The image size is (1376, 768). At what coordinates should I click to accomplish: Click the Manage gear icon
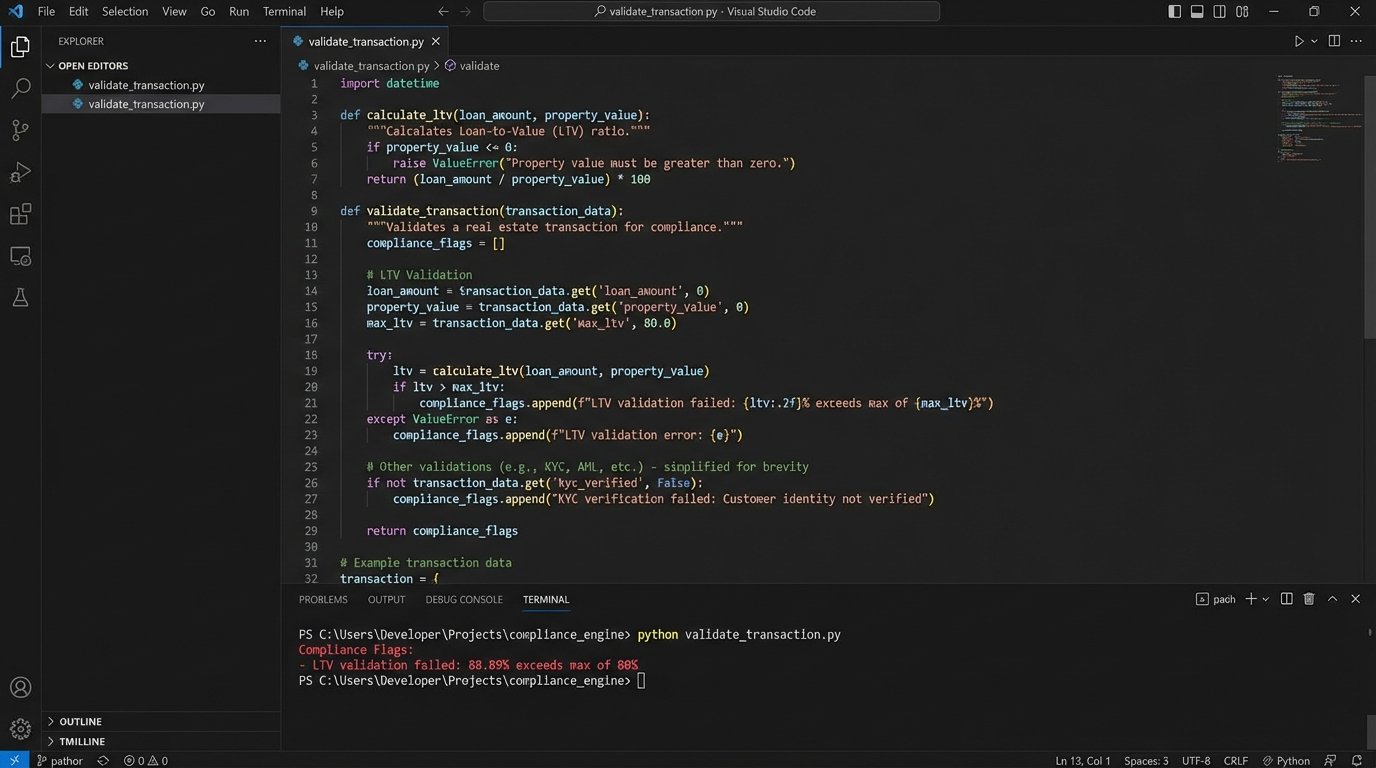20,729
